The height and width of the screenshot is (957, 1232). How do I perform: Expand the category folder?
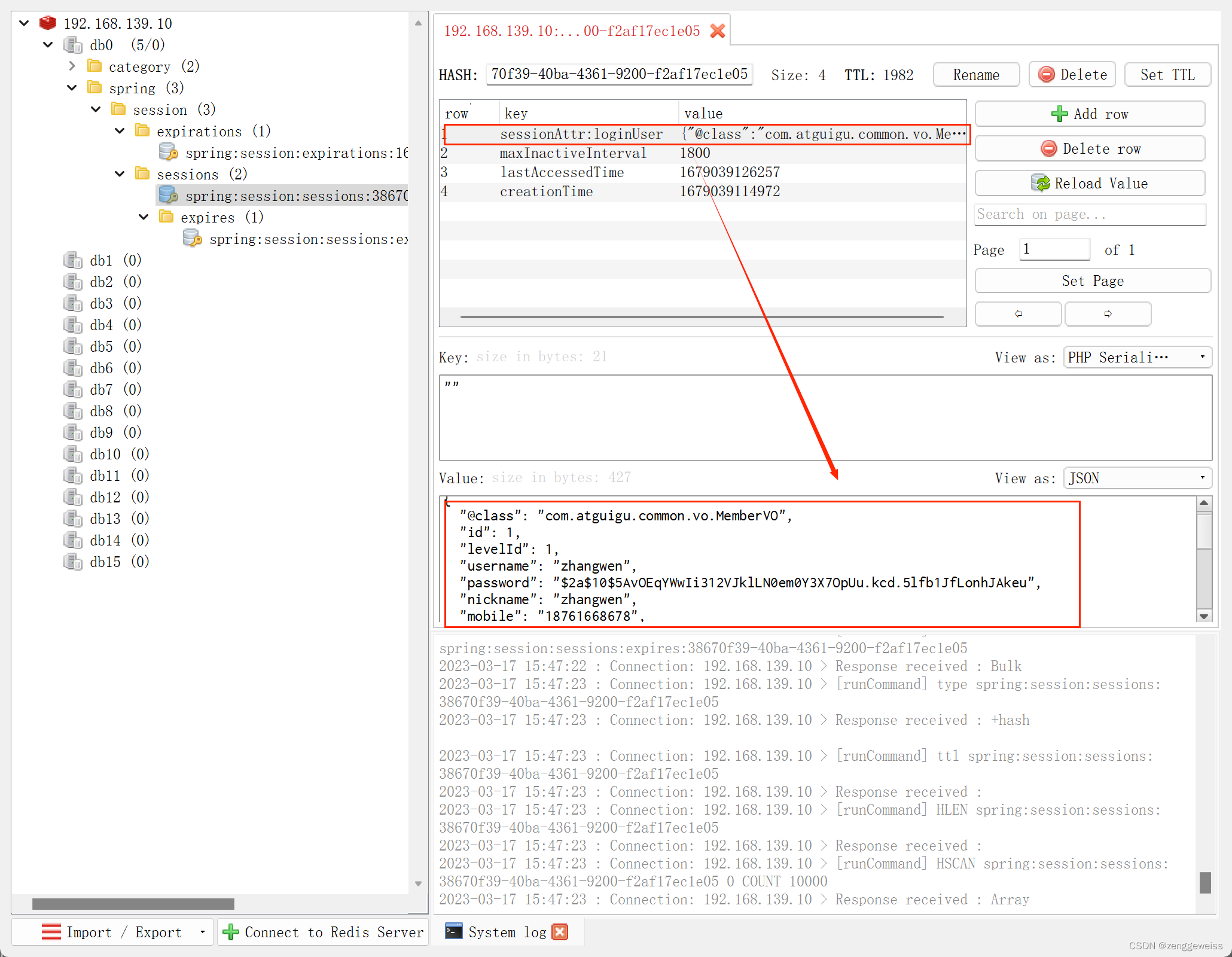tap(72, 66)
